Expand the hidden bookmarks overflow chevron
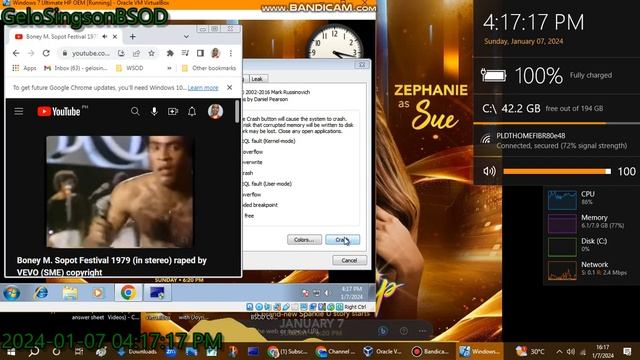 [x=169, y=68]
